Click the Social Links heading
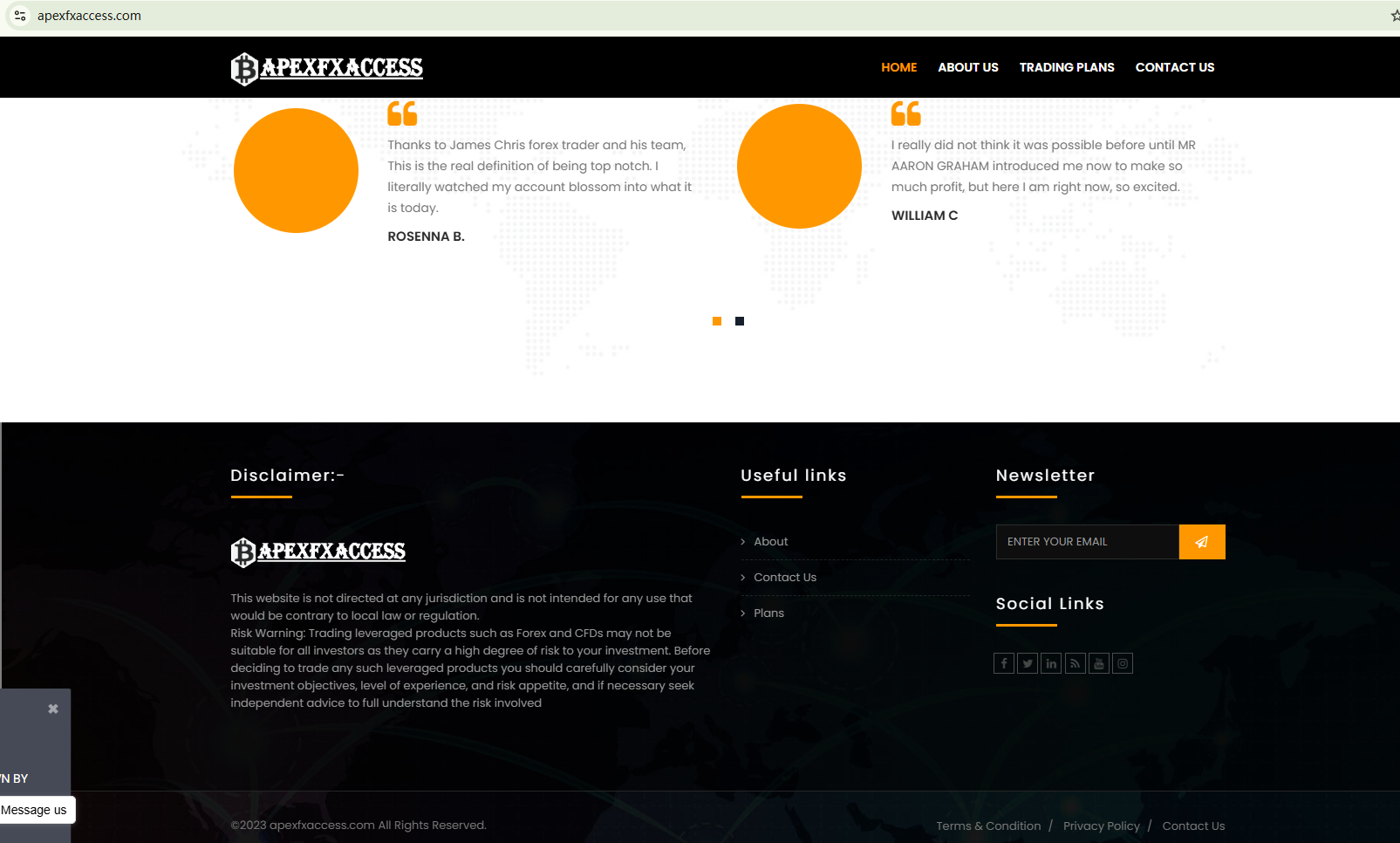 [x=1050, y=604]
